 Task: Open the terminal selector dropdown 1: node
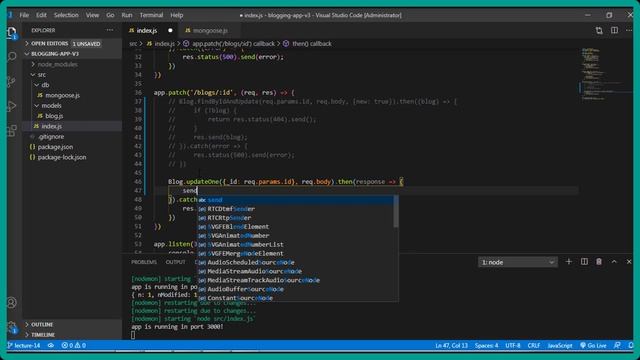click(x=517, y=262)
